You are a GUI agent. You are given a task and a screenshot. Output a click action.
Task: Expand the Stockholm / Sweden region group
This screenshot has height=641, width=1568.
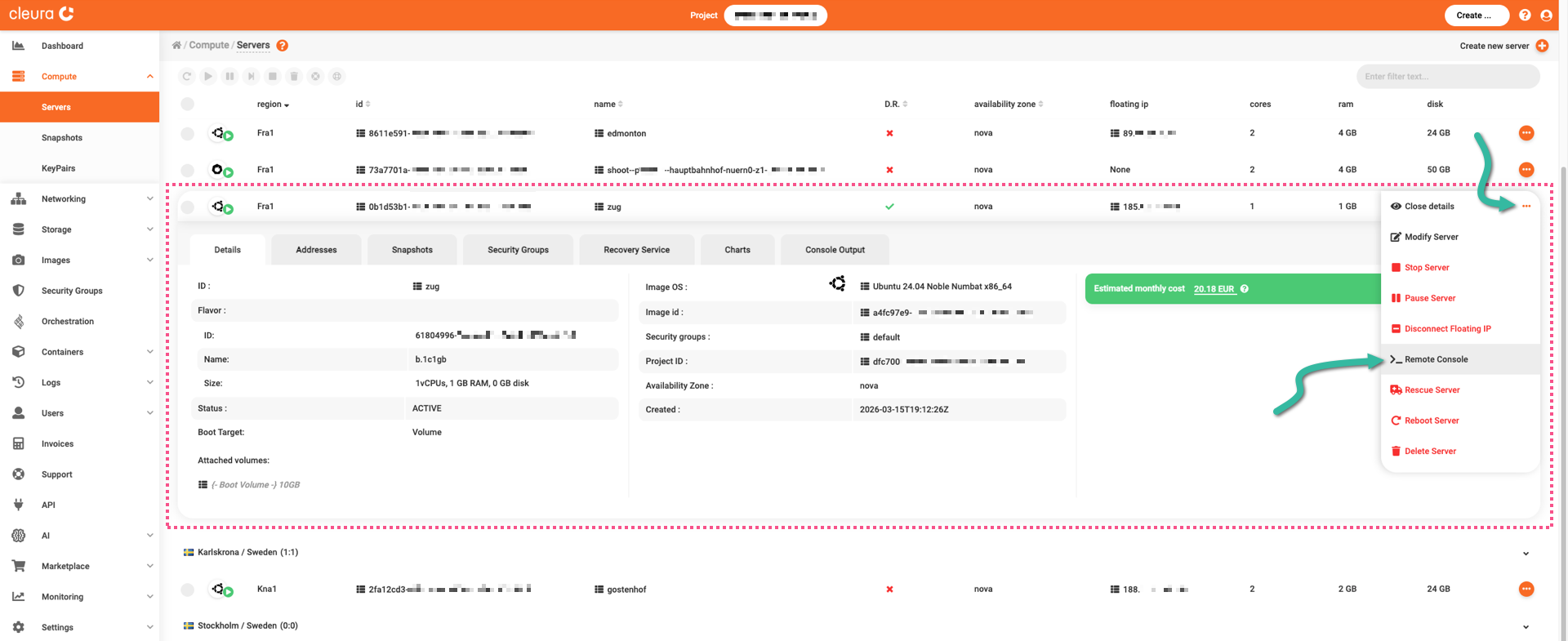pyautogui.click(x=1526, y=626)
